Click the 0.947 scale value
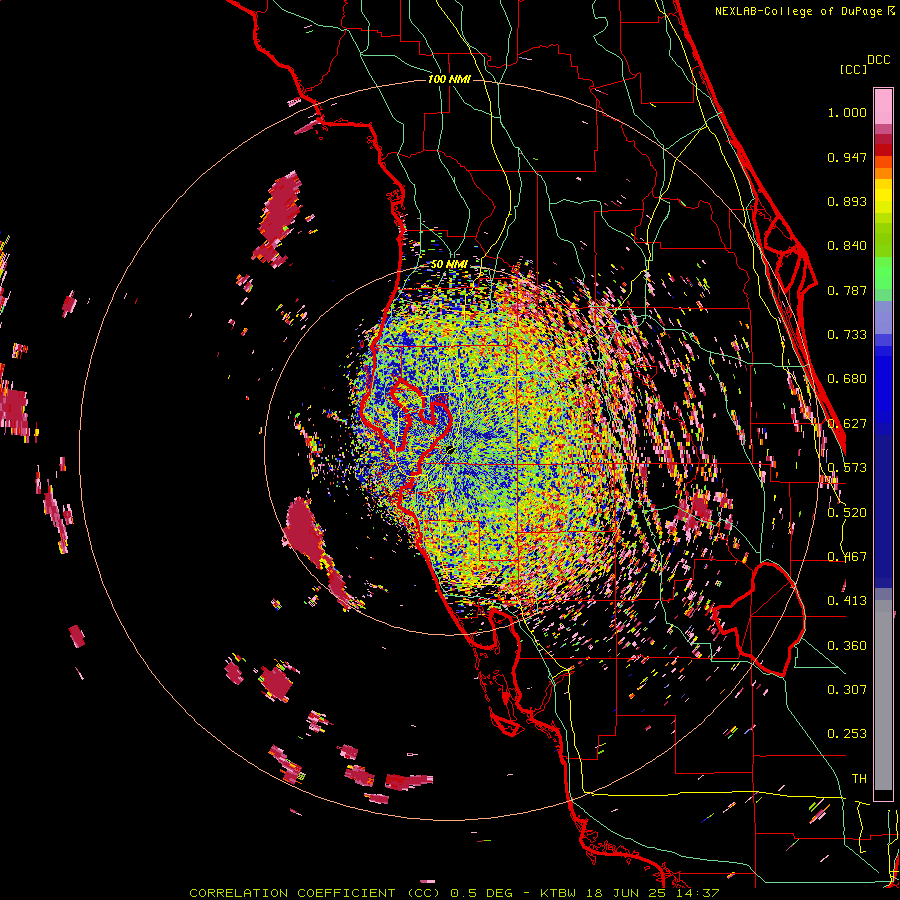The width and height of the screenshot is (900, 900). (847, 157)
